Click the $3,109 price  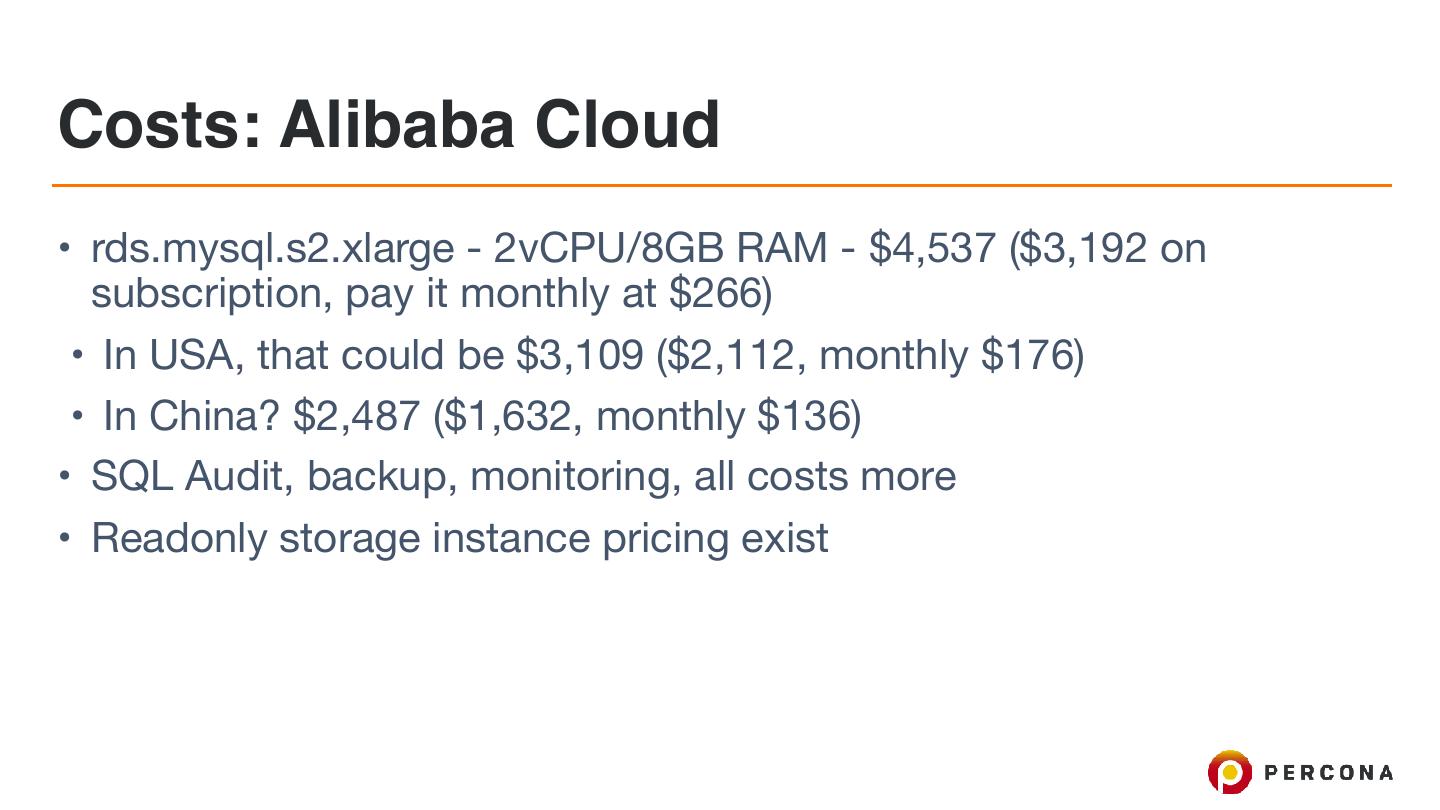(579, 355)
